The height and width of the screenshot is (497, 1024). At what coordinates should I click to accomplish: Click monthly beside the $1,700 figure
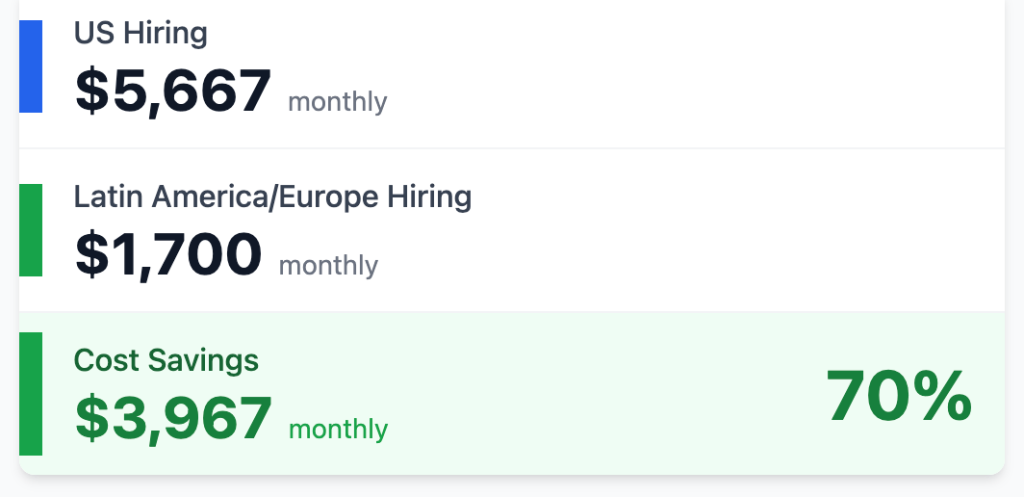(328, 266)
